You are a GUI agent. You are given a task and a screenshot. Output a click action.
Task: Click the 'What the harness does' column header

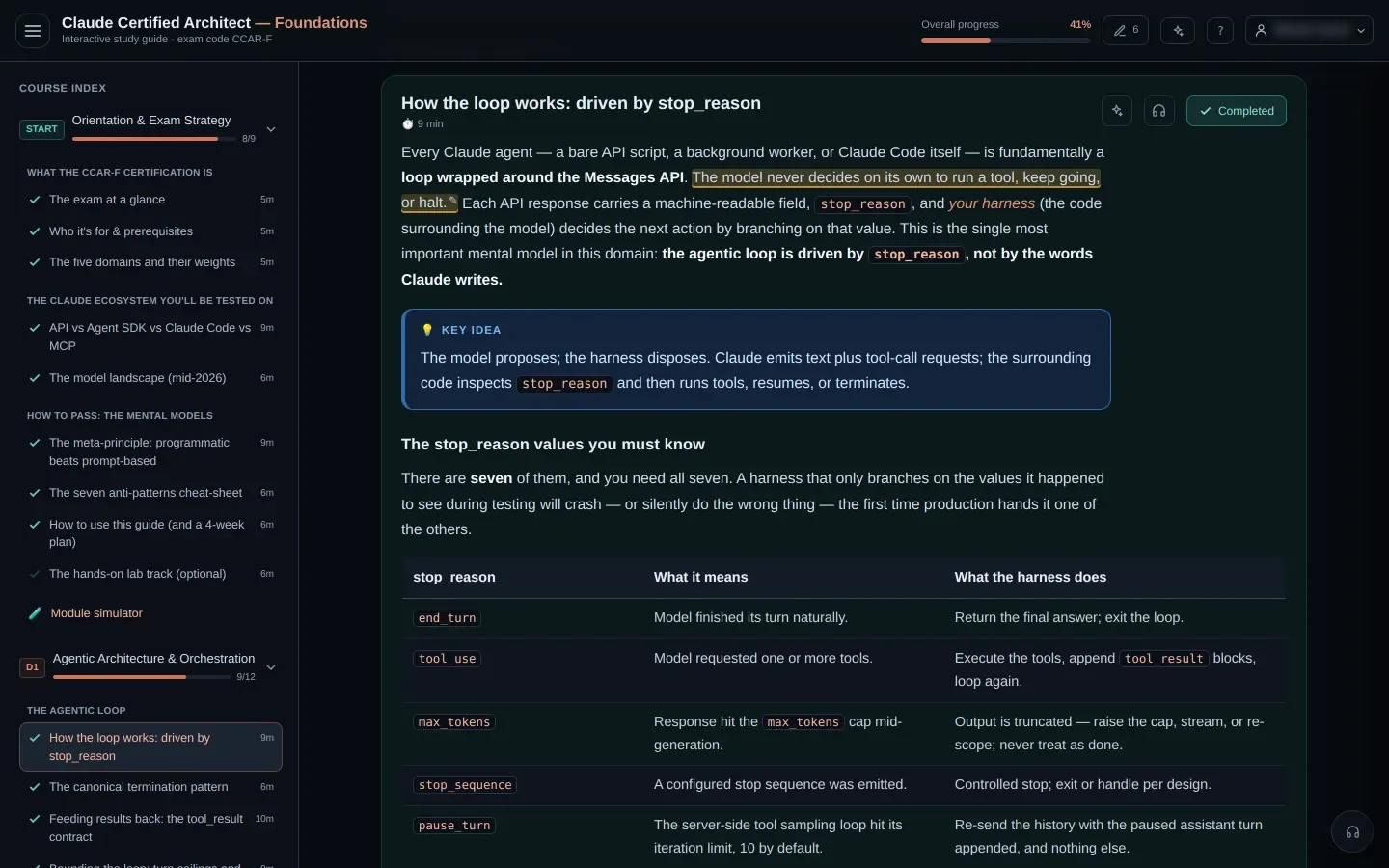point(1030,577)
